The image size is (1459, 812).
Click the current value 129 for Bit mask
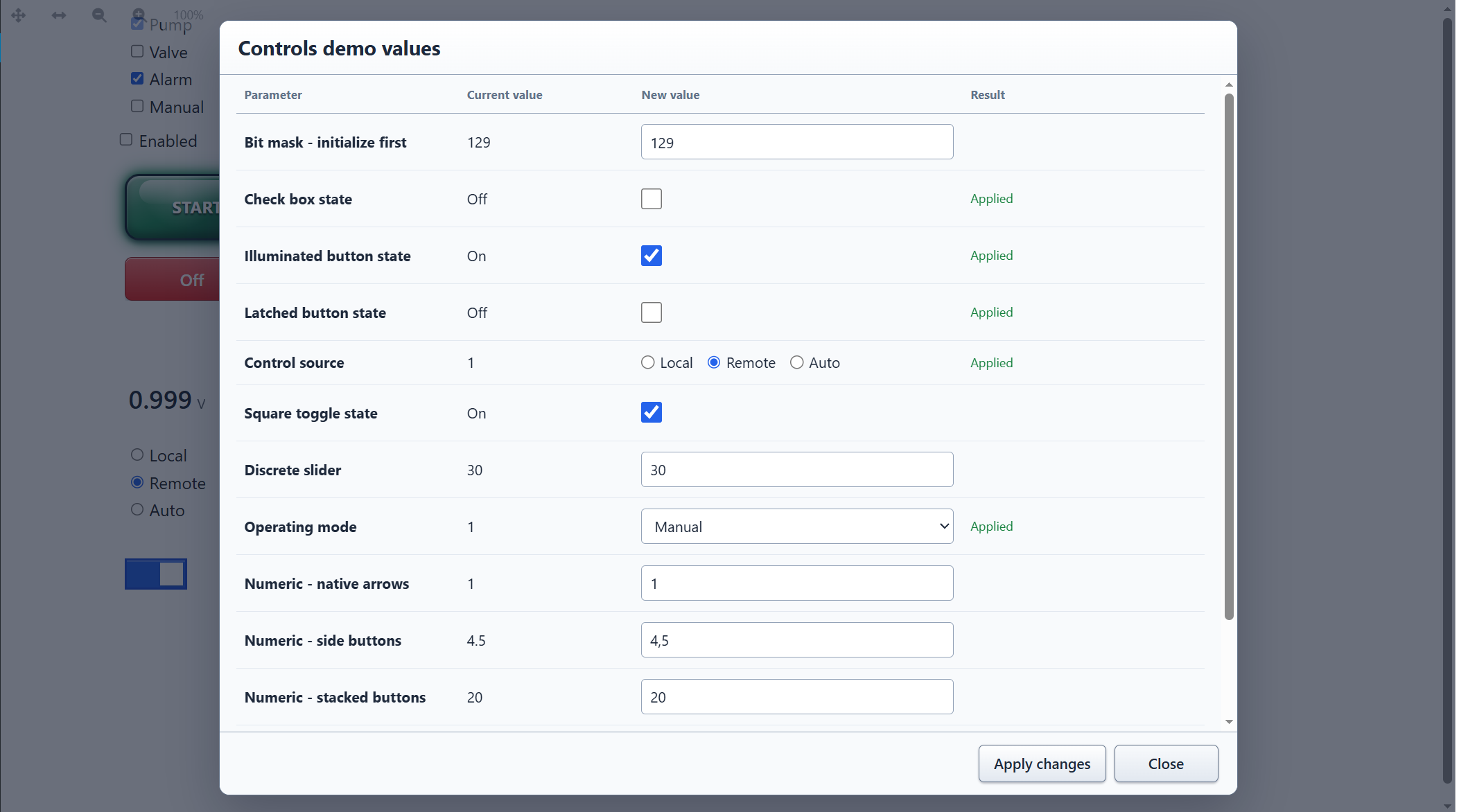tap(478, 142)
